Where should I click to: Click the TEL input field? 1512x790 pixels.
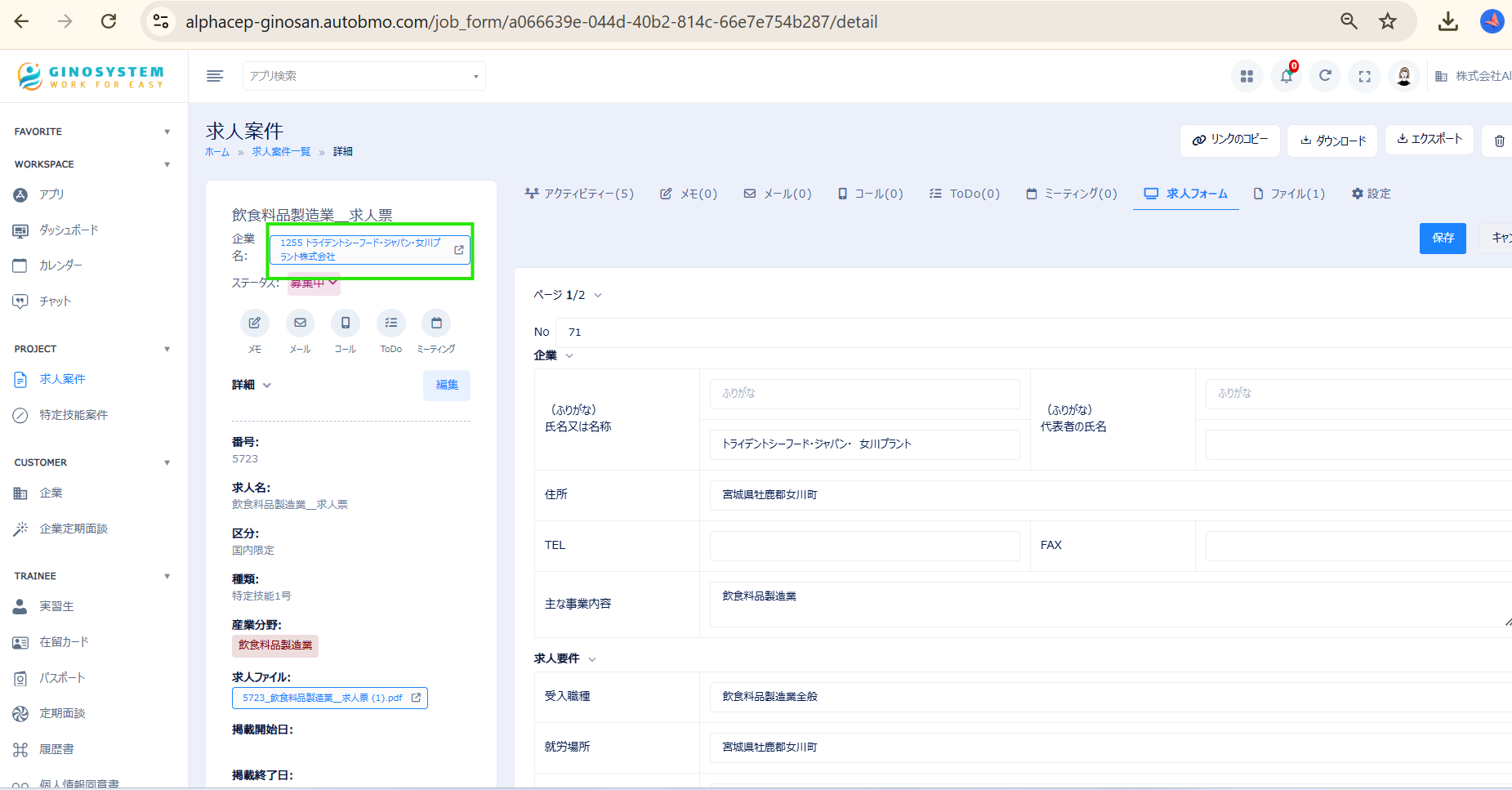coord(864,546)
